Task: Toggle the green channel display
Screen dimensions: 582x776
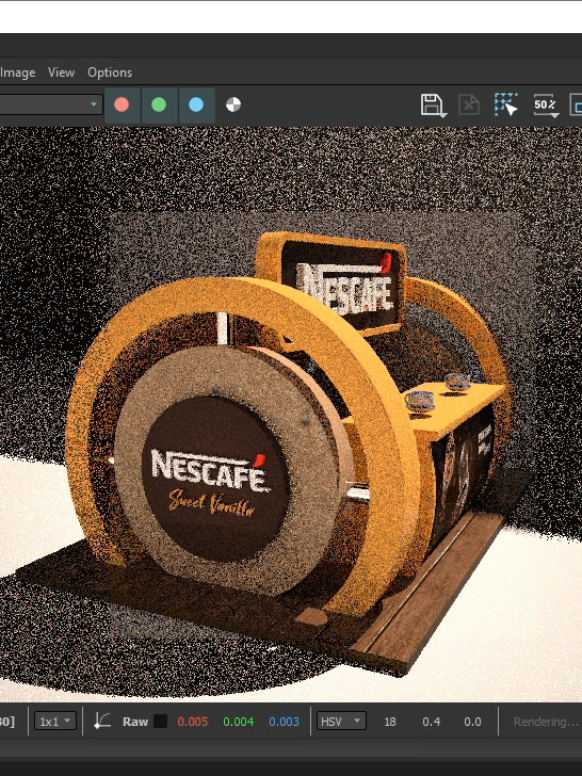Action: [159, 105]
